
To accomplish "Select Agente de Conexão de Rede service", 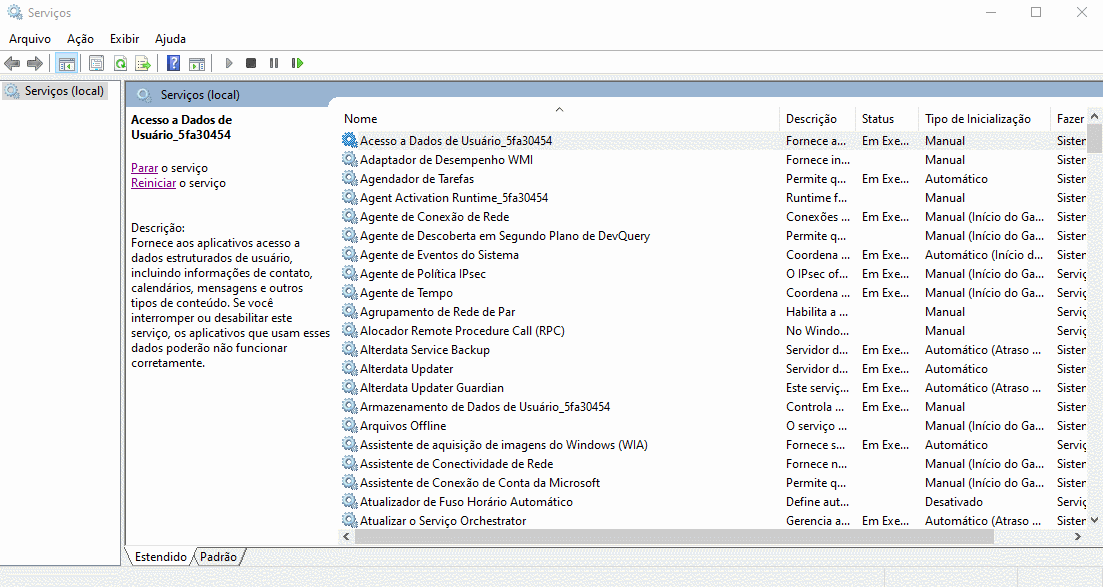I will (x=435, y=216).
